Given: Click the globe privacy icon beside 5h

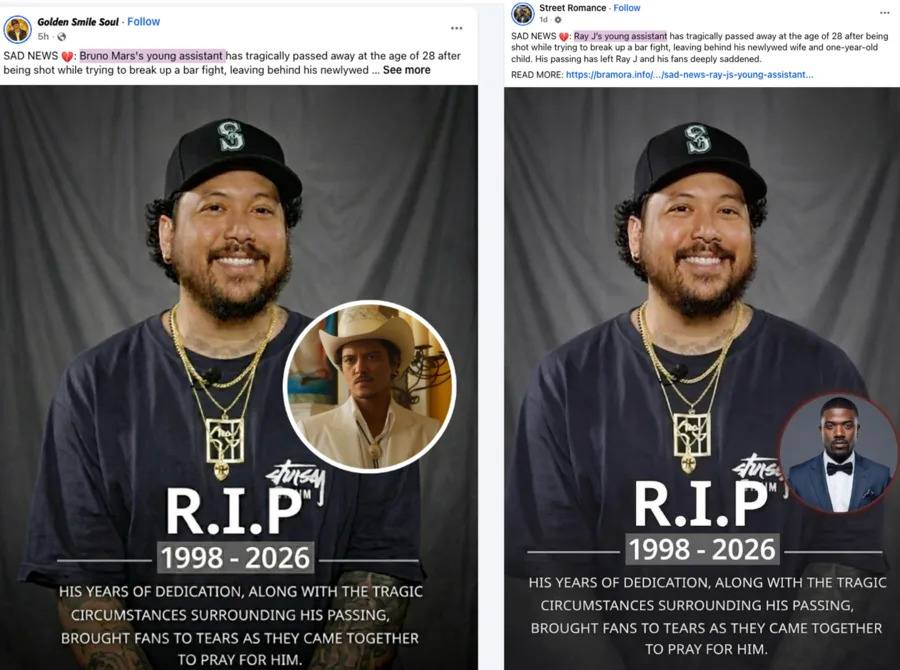Looking at the screenshot, I should [62, 37].
